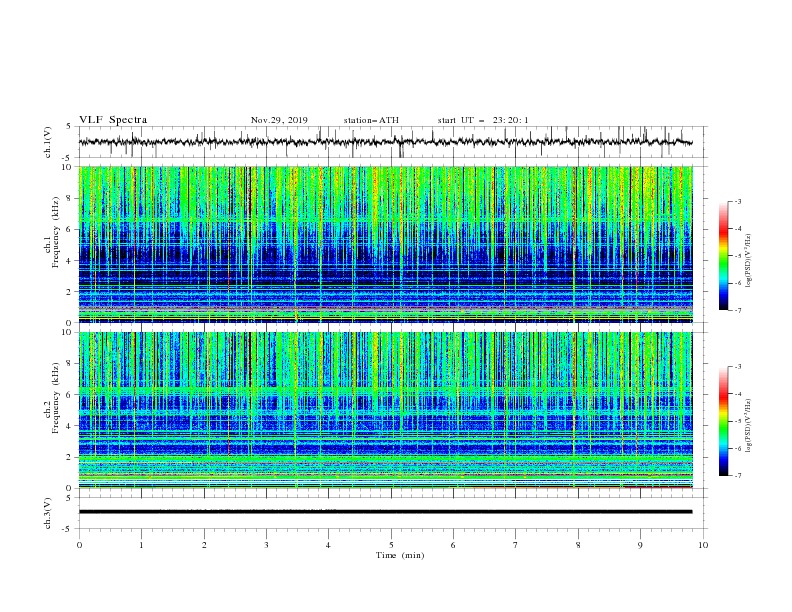Click the "4" tick on the time axis
Viewport: 792px width, 612px height.
(328, 545)
